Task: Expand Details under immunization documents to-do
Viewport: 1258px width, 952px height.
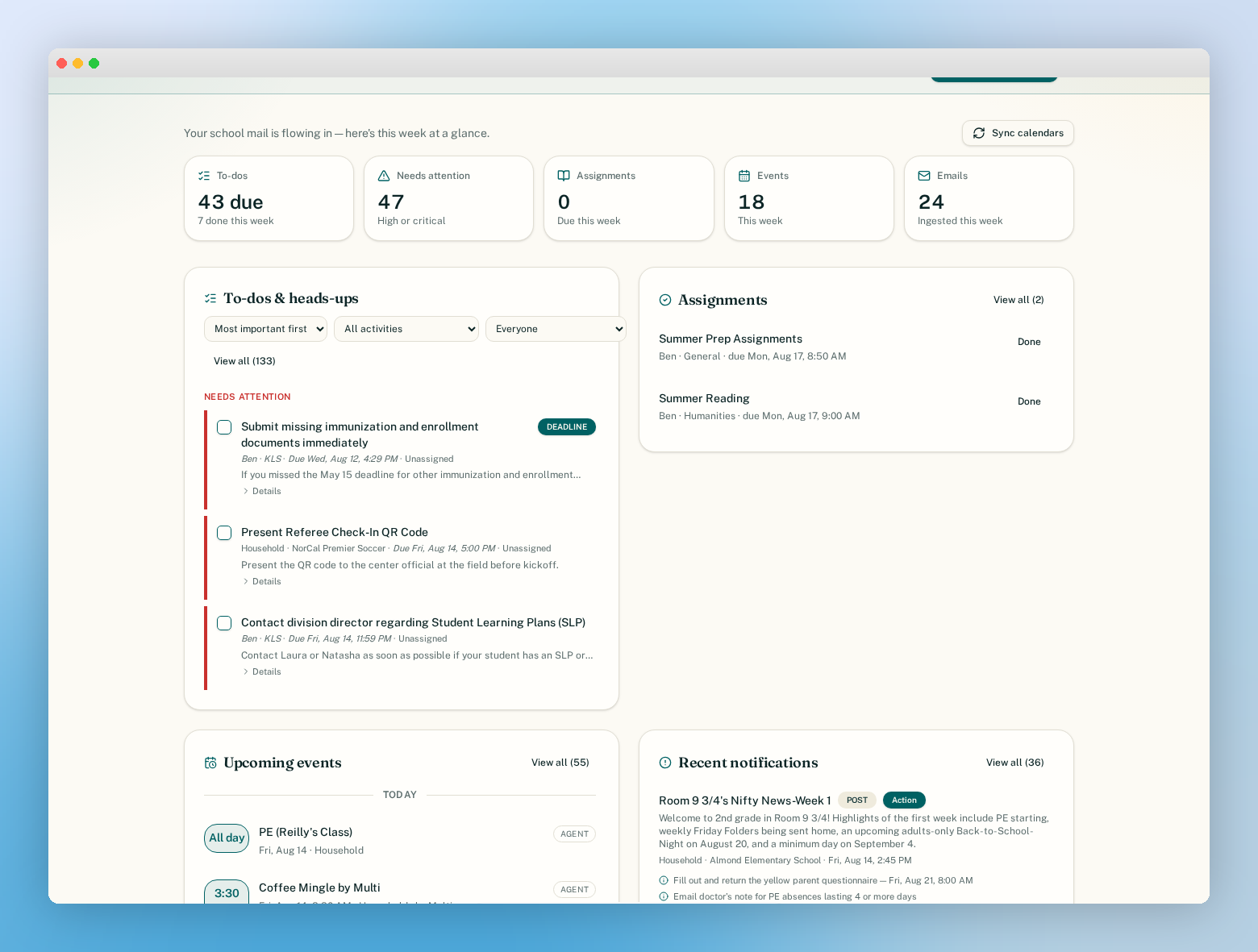Action: tap(262, 491)
